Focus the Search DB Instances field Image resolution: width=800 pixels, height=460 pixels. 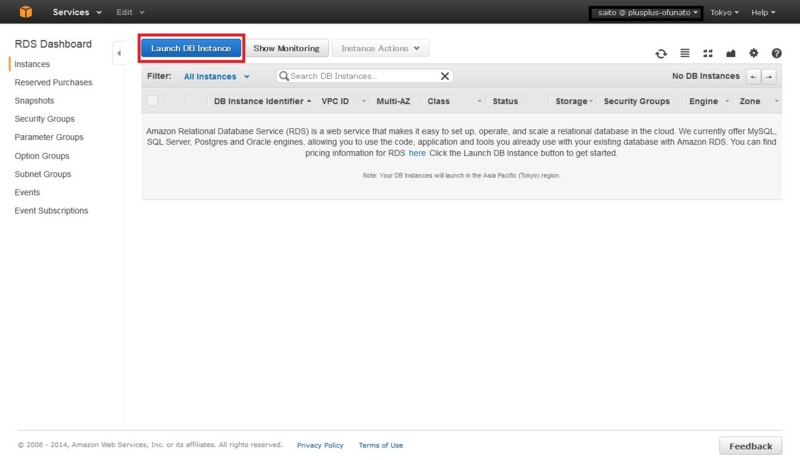pyautogui.click(x=364, y=76)
